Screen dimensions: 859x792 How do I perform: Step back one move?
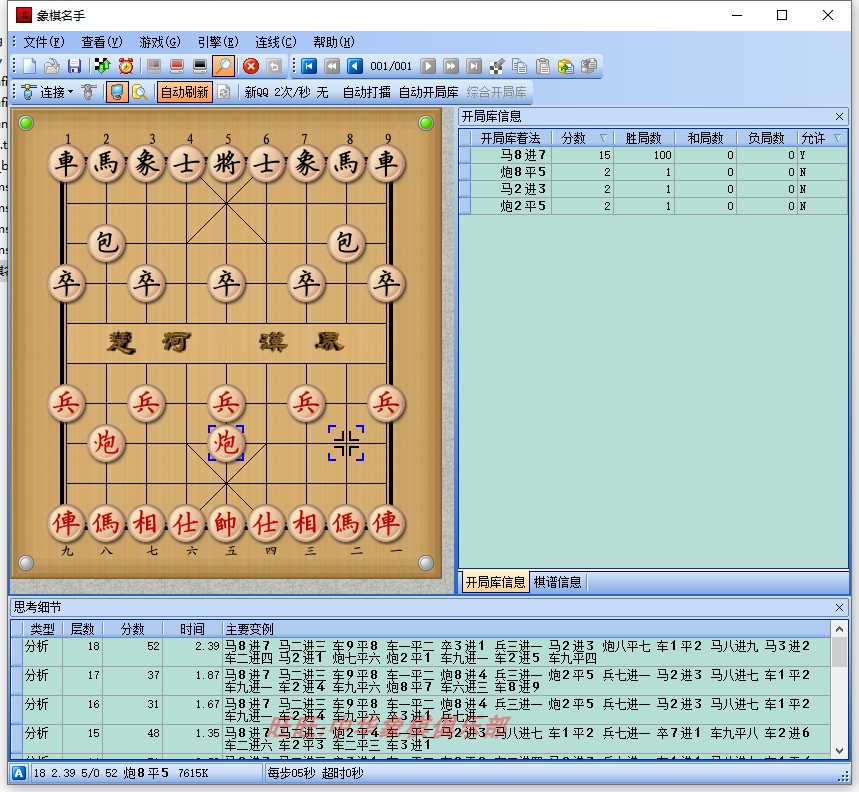coord(355,66)
